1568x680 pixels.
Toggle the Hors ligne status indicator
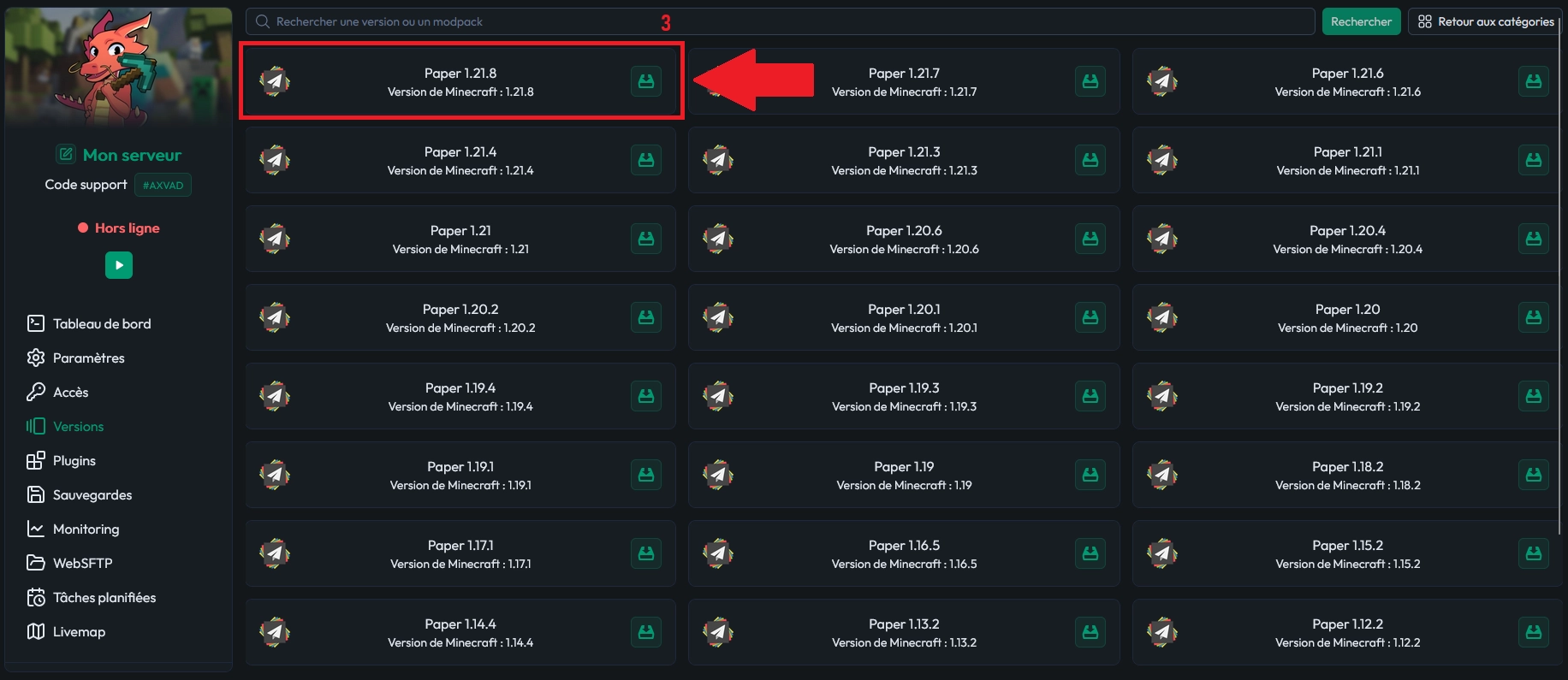coord(118,228)
